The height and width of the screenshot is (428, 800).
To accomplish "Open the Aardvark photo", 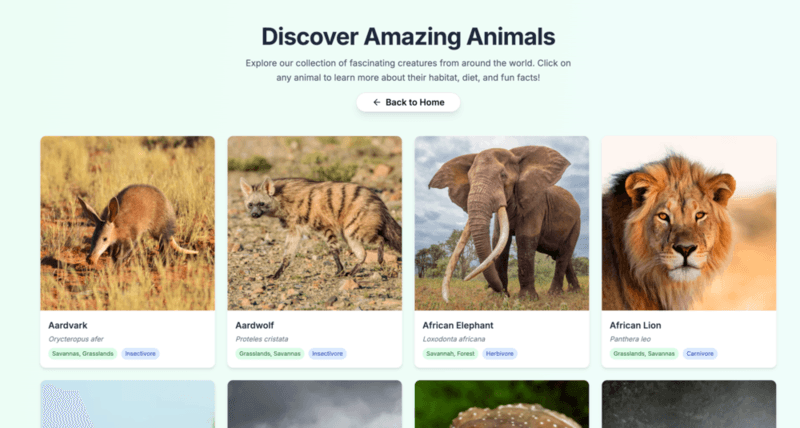I will click(127, 223).
